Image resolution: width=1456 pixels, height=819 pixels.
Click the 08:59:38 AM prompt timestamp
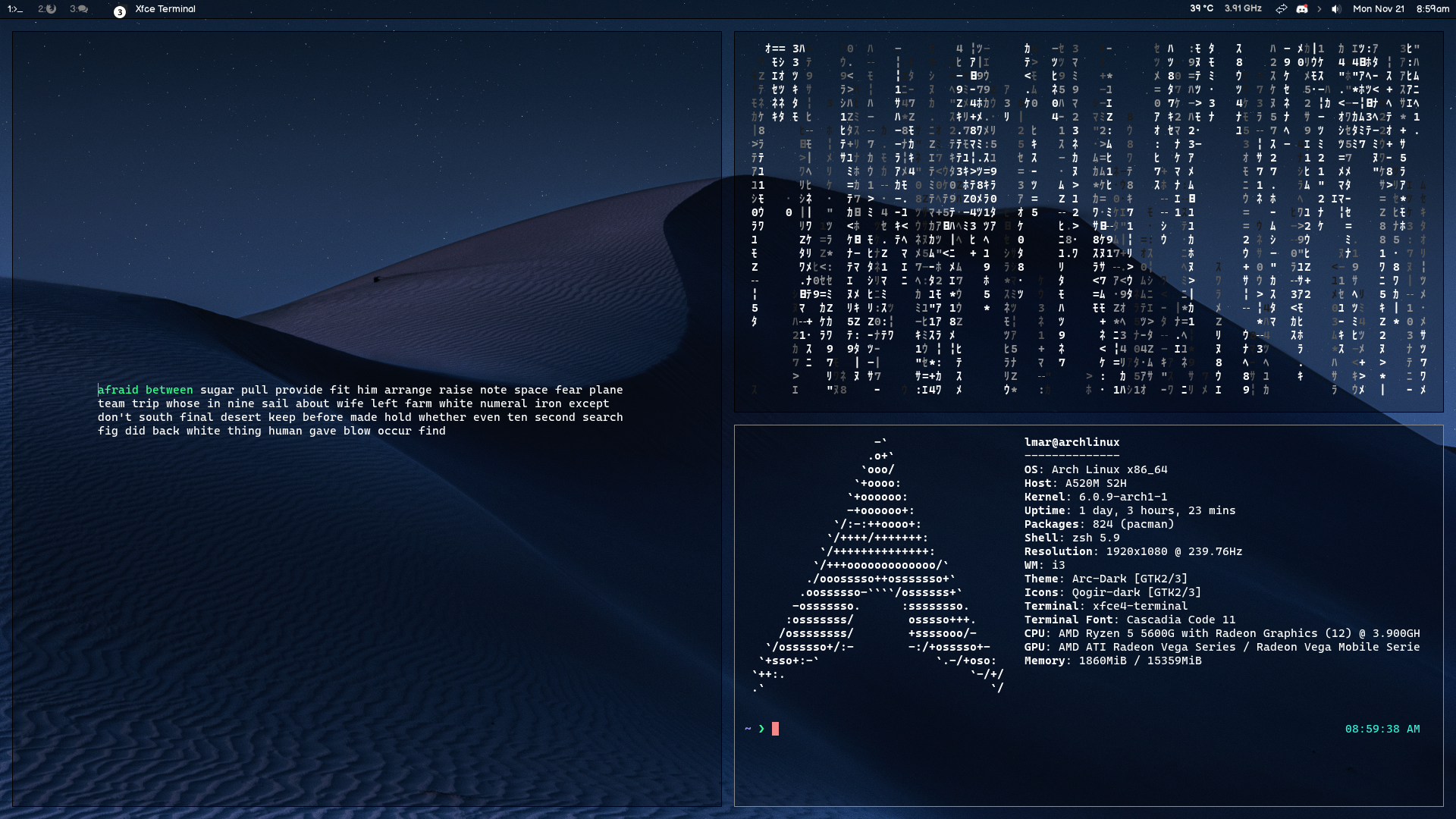point(1382,729)
